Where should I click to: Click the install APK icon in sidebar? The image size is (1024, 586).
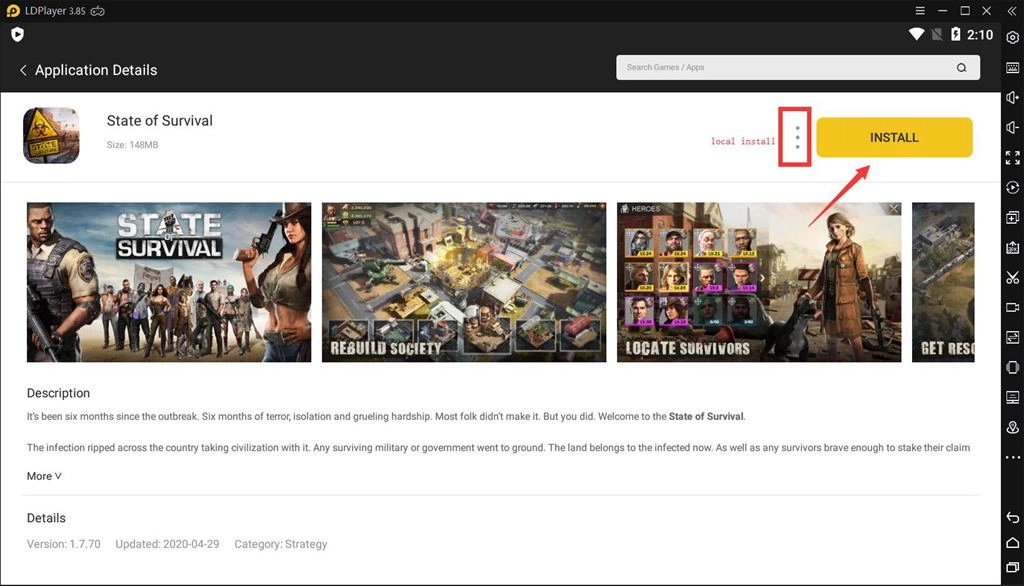tap(1012, 248)
